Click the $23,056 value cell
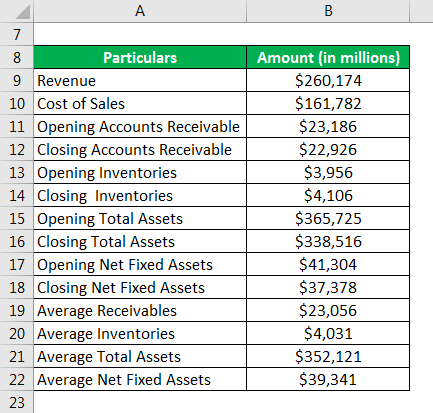The width and height of the screenshot is (433, 413). [328, 310]
